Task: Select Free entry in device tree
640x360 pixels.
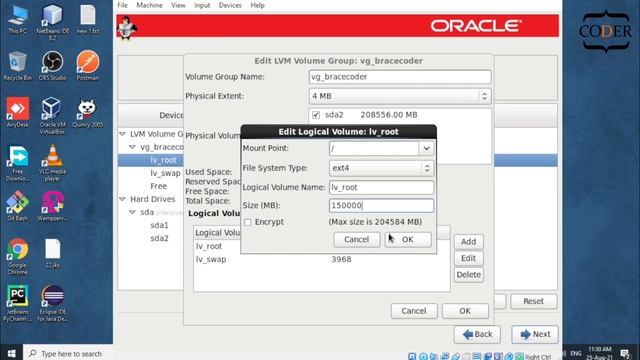Action: pyautogui.click(x=158, y=186)
